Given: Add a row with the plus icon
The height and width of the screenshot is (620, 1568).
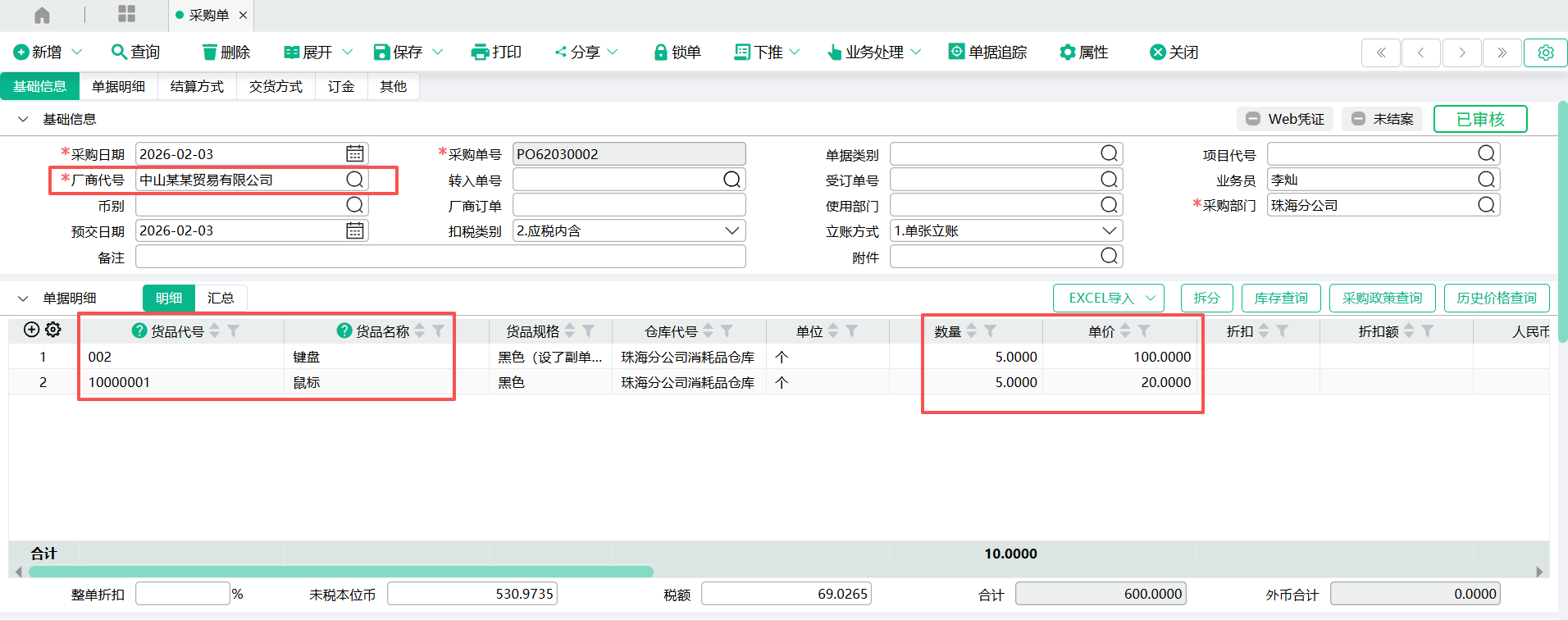Looking at the screenshot, I should click(31, 330).
